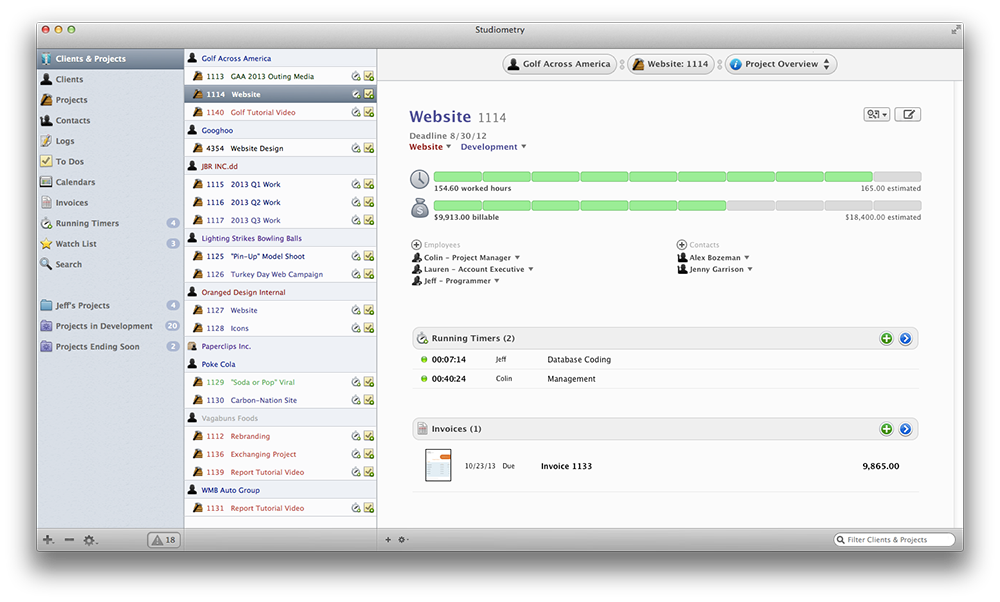This screenshot has height=602, width=1000.
Task: Toggle the timer icon beside 1113 GAA project
Action: click(354, 74)
